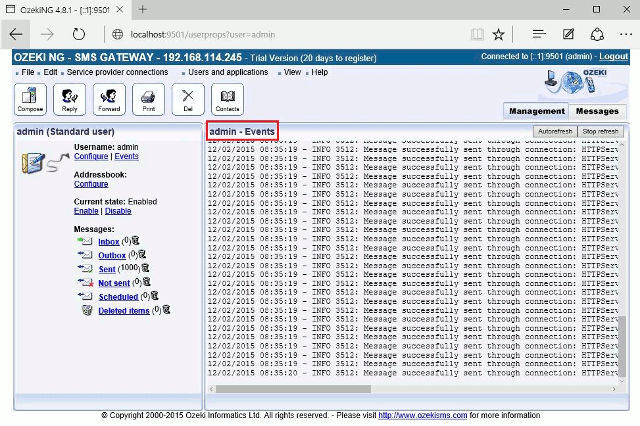
Task: Open the Inbox folder link
Action: [x=109, y=242]
